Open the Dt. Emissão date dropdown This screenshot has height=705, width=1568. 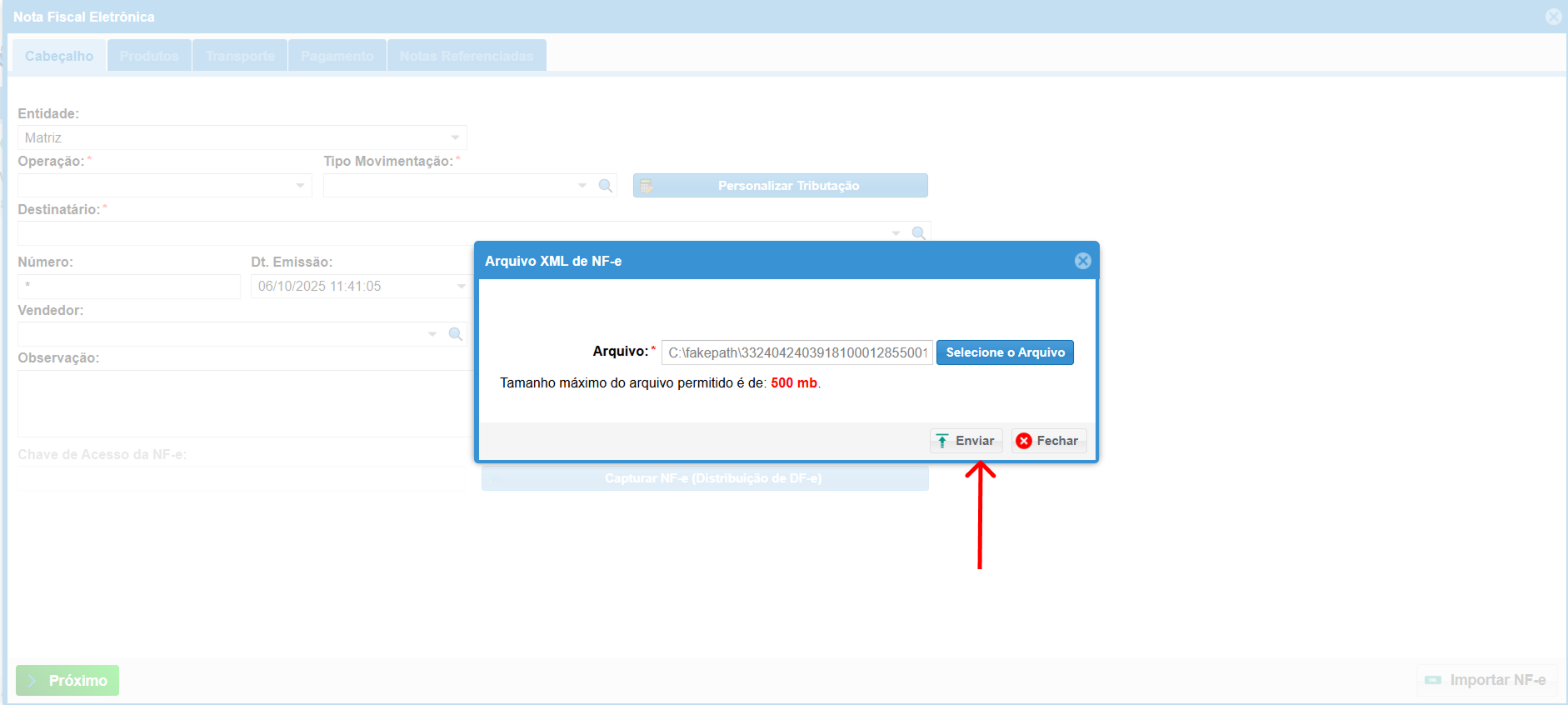click(461, 287)
